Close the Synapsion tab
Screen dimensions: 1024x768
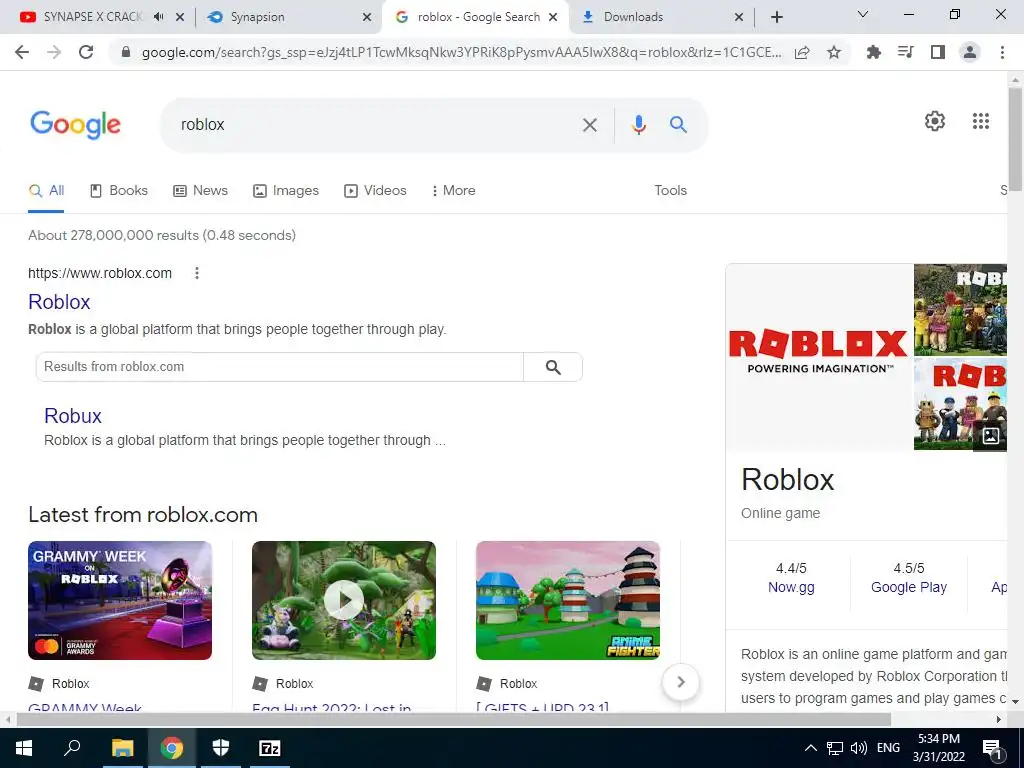click(368, 17)
